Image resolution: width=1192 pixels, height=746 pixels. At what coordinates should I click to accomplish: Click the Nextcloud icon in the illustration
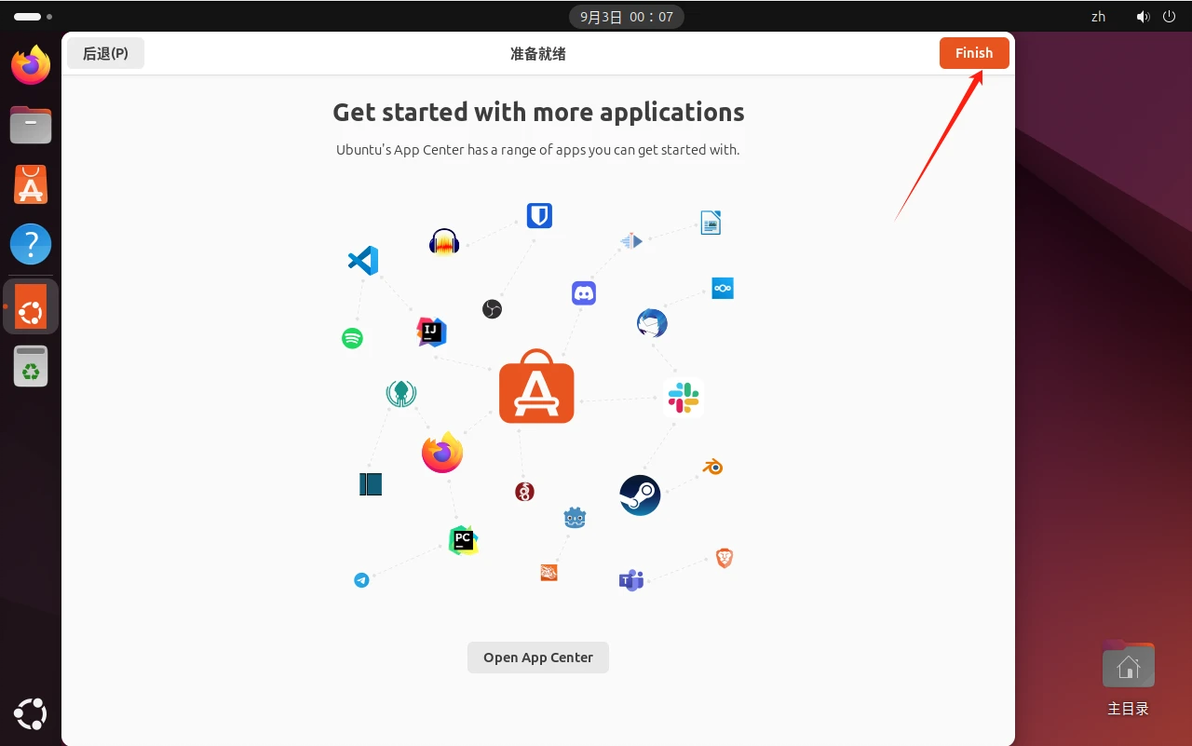click(x=722, y=288)
